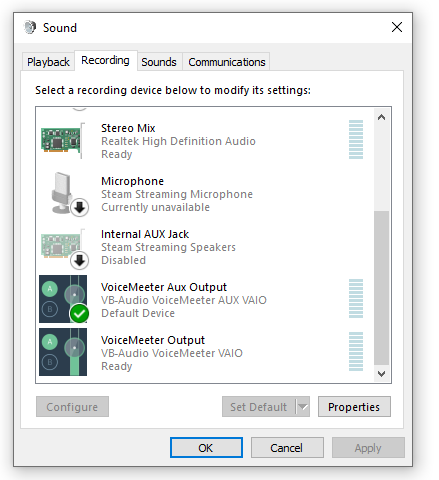
Task: Click the Apply button
Action: tap(368, 448)
